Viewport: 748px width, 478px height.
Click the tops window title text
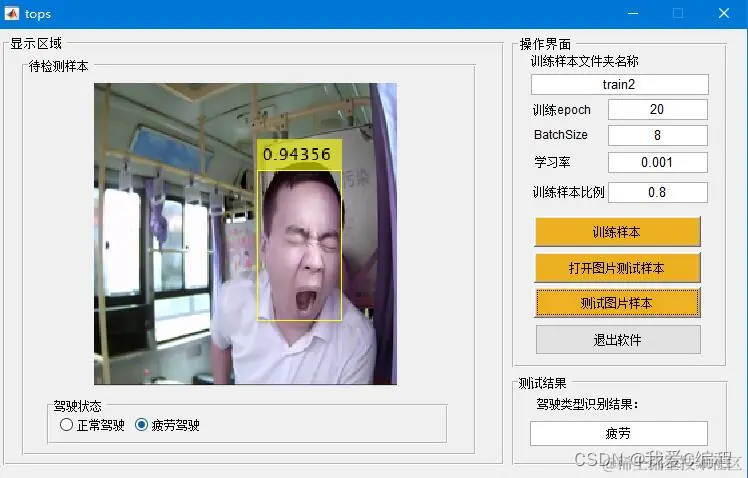click(x=38, y=14)
